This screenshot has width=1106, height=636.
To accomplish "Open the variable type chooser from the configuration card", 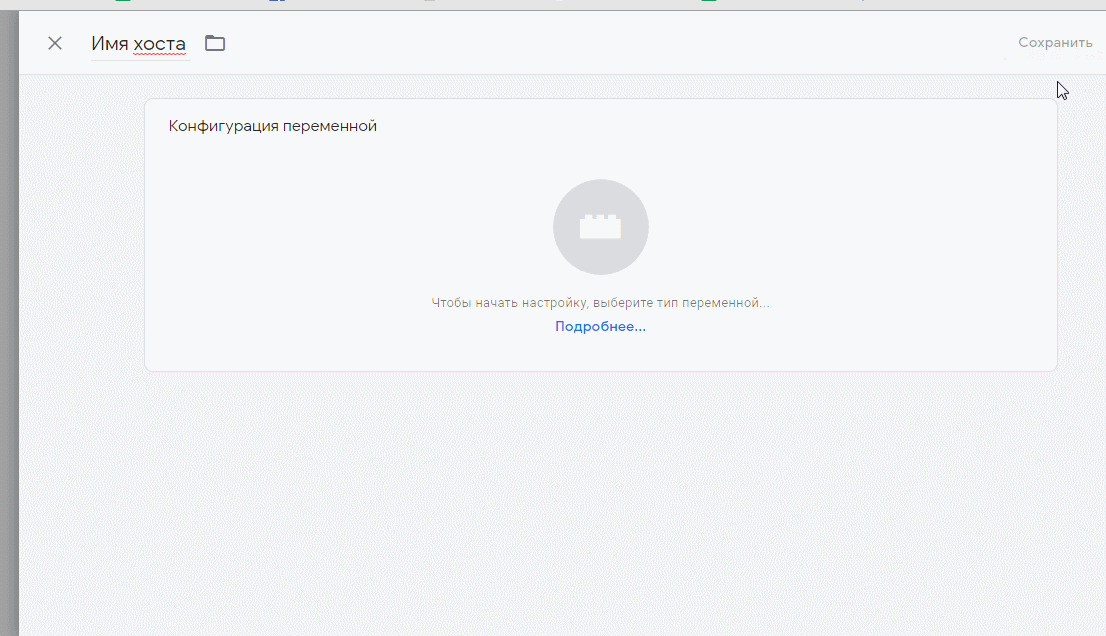I will pyautogui.click(x=600, y=226).
